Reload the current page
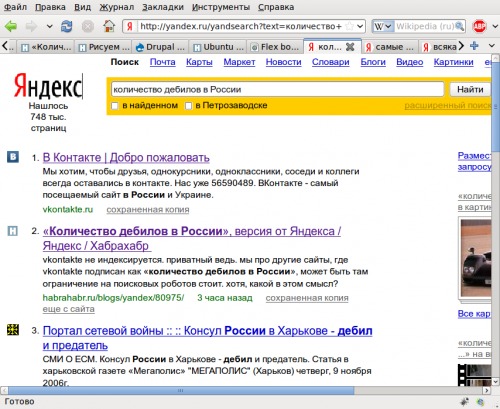Viewport: 500px width, 409px height. 66,26
